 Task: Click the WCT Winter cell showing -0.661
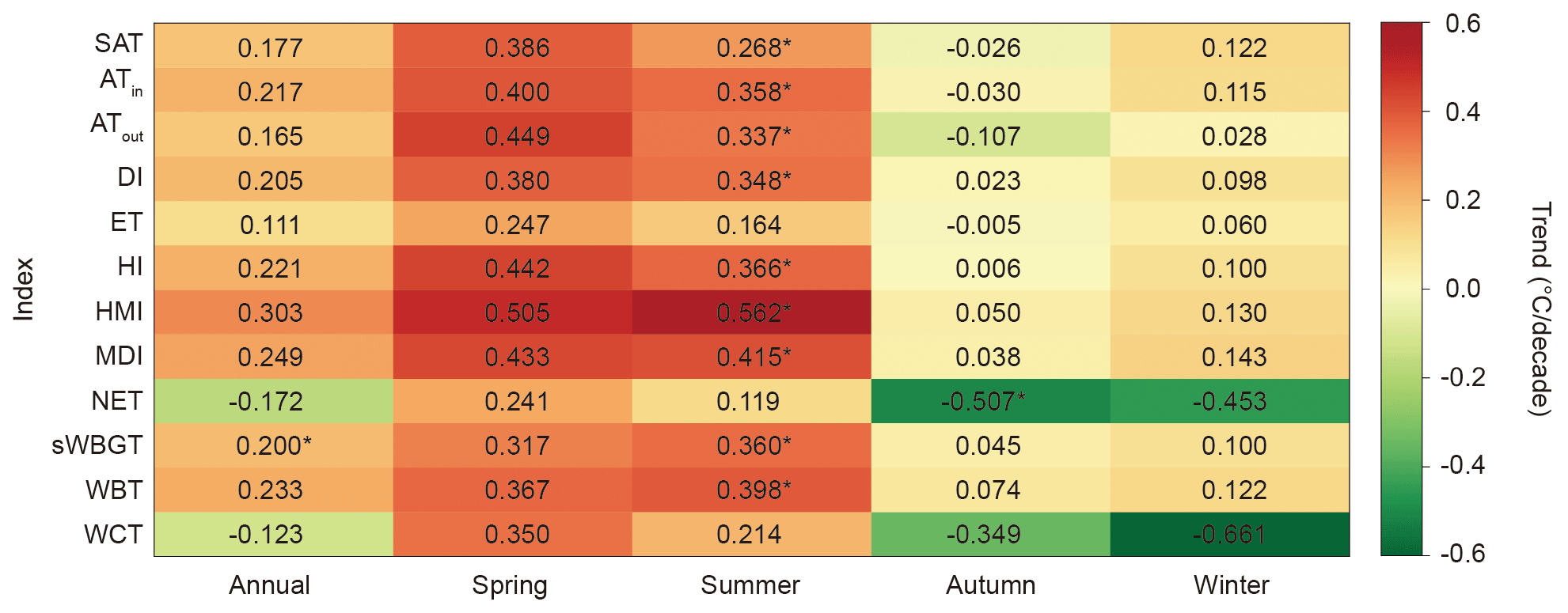[x=1229, y=535]
